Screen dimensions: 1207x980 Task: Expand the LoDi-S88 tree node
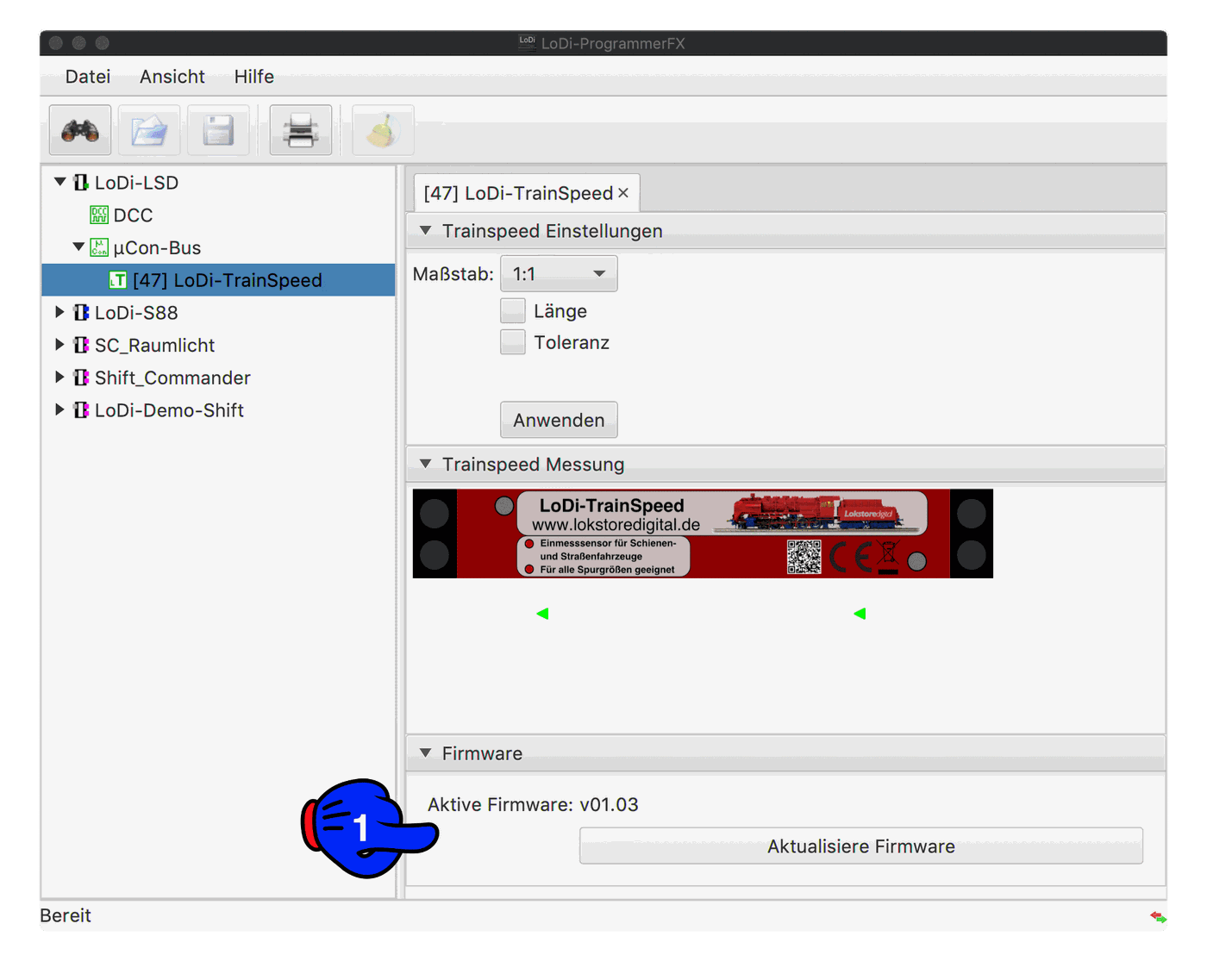coord(59,312)
